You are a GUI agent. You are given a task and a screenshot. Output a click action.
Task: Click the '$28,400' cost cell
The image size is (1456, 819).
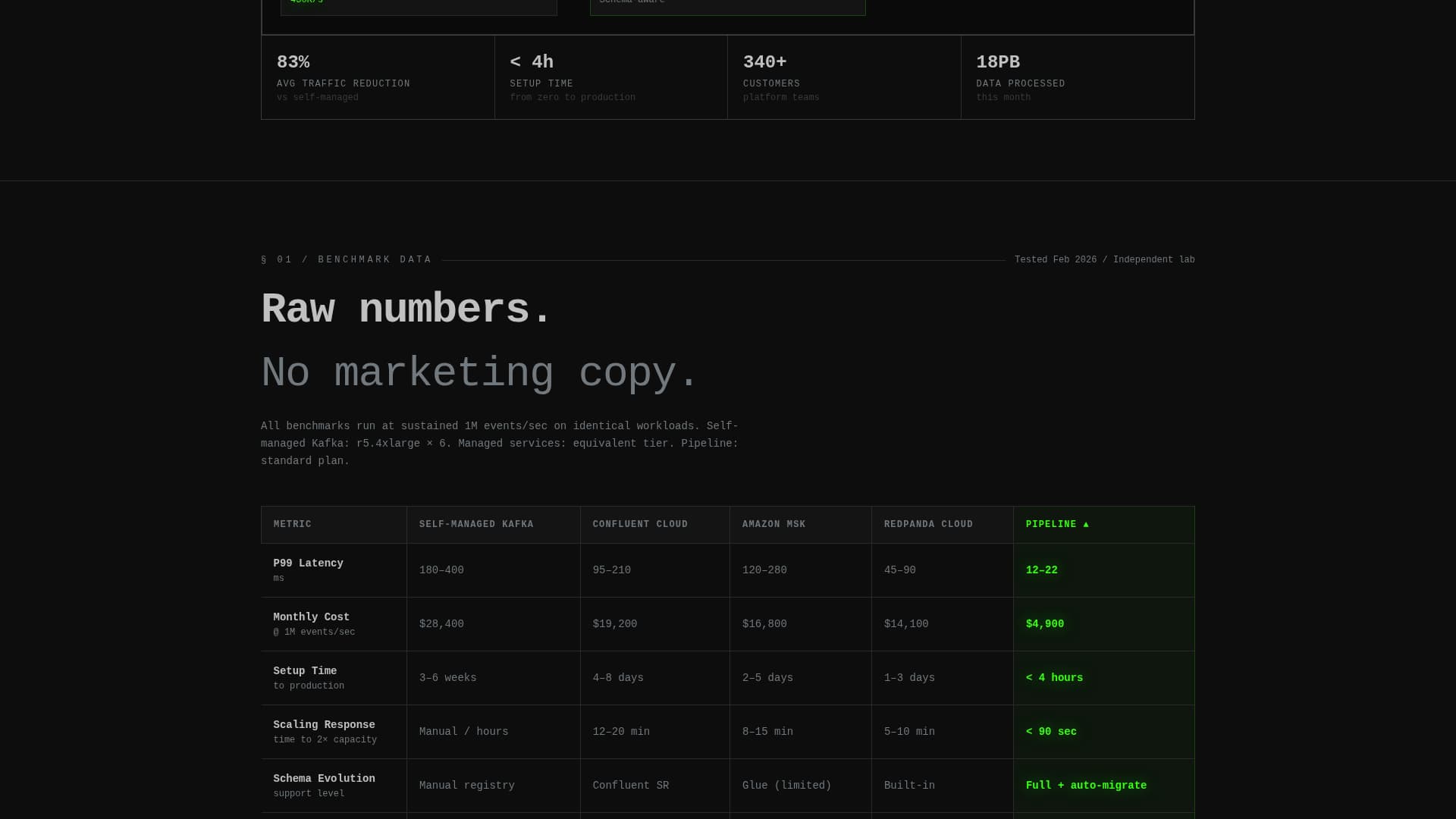pos(494,624)
